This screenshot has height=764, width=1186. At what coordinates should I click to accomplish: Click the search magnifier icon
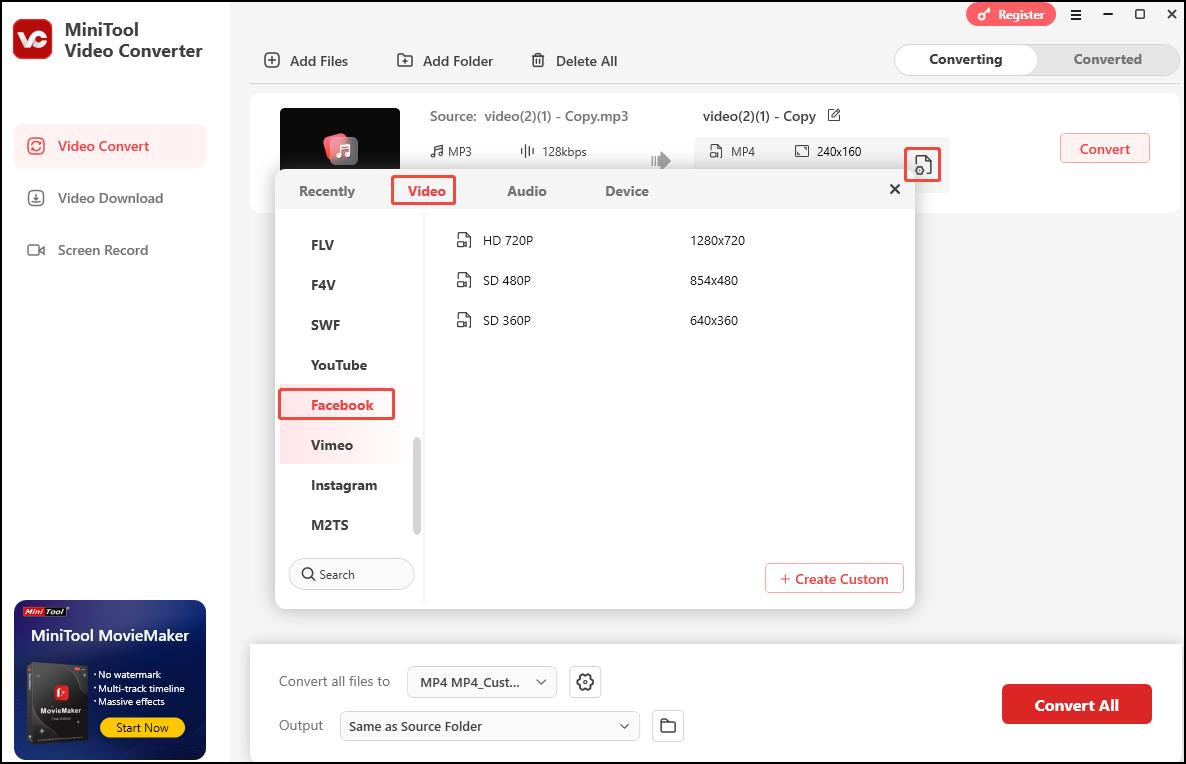(308, 574)
